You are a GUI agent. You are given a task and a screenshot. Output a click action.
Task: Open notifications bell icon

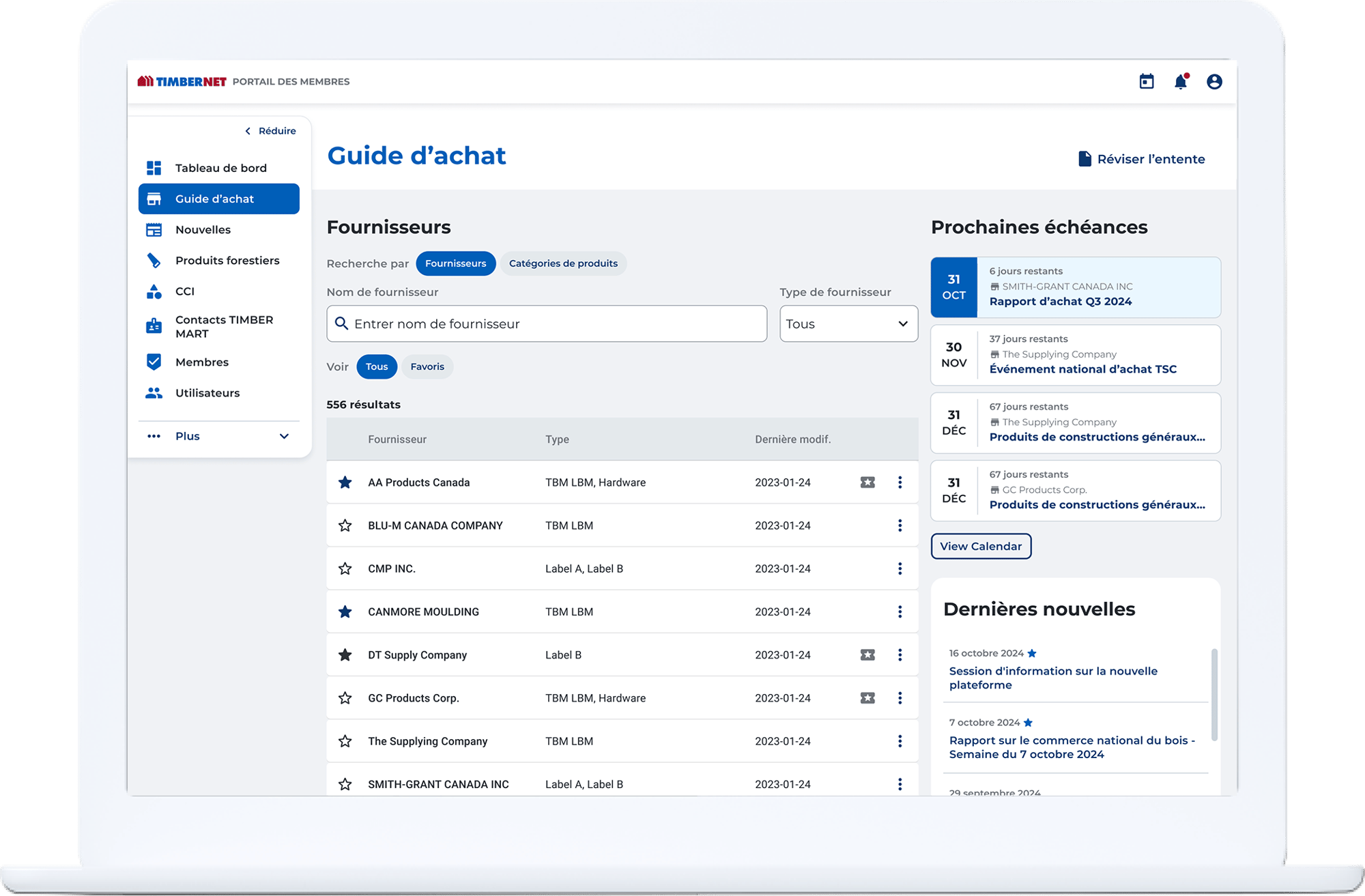pos(1181,81)
